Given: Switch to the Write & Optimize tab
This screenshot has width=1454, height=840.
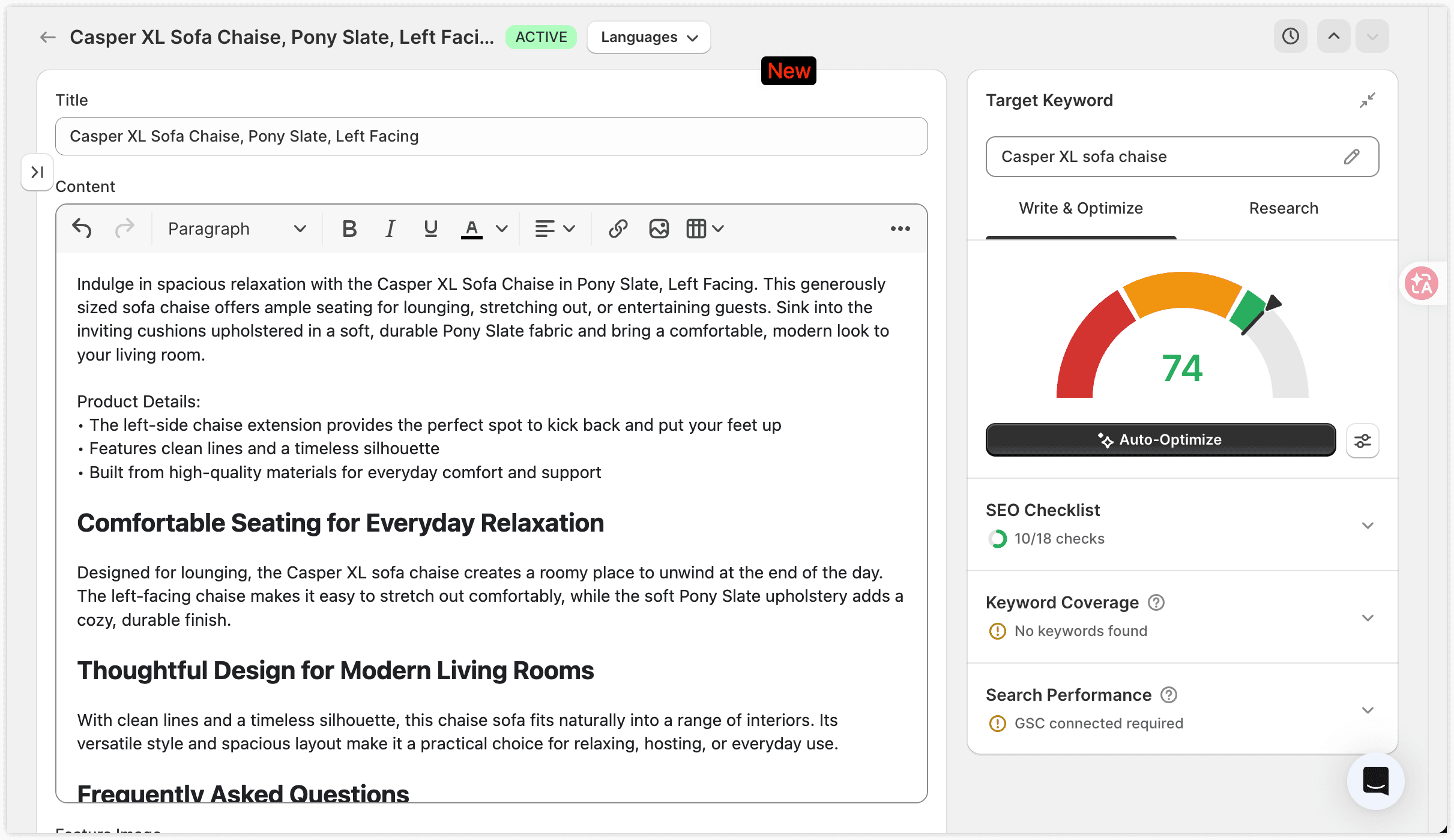Looking at the screenshot, I should (x=1081, y=208).
